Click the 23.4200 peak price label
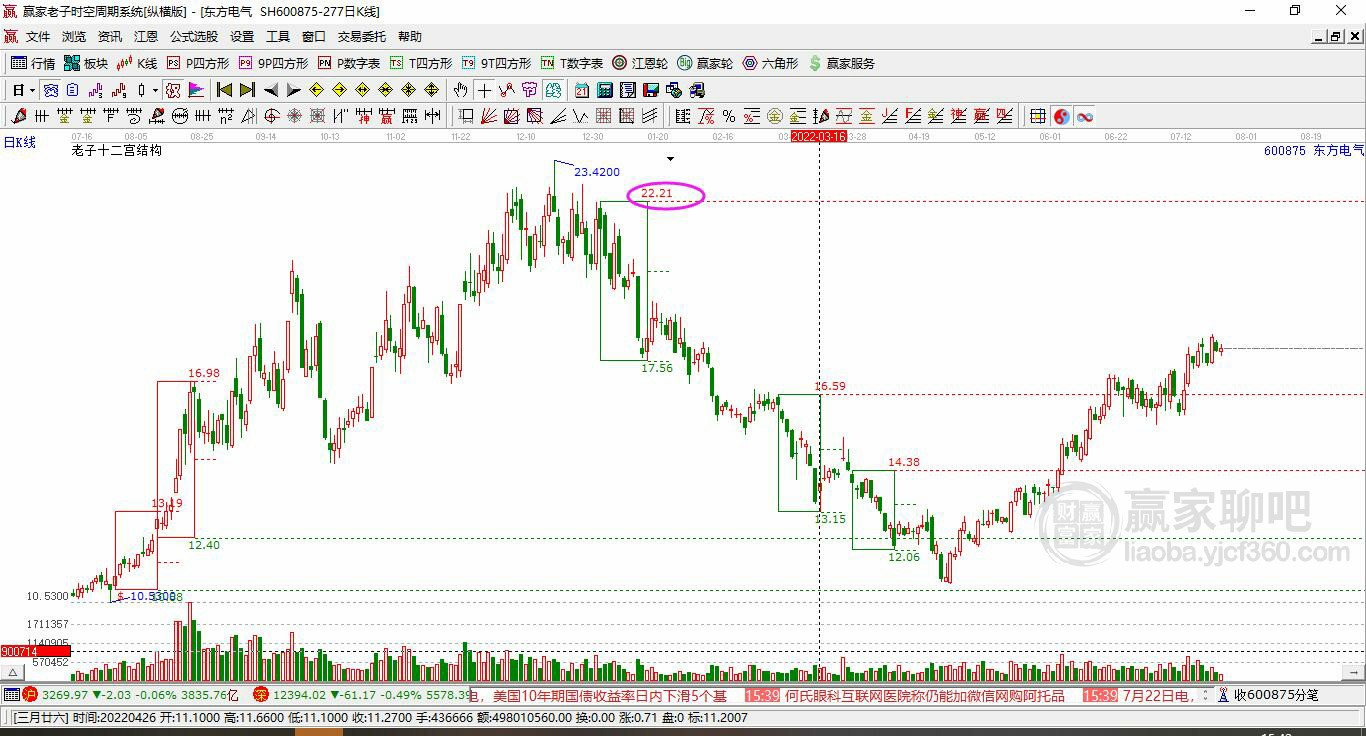 coord(597,172)
